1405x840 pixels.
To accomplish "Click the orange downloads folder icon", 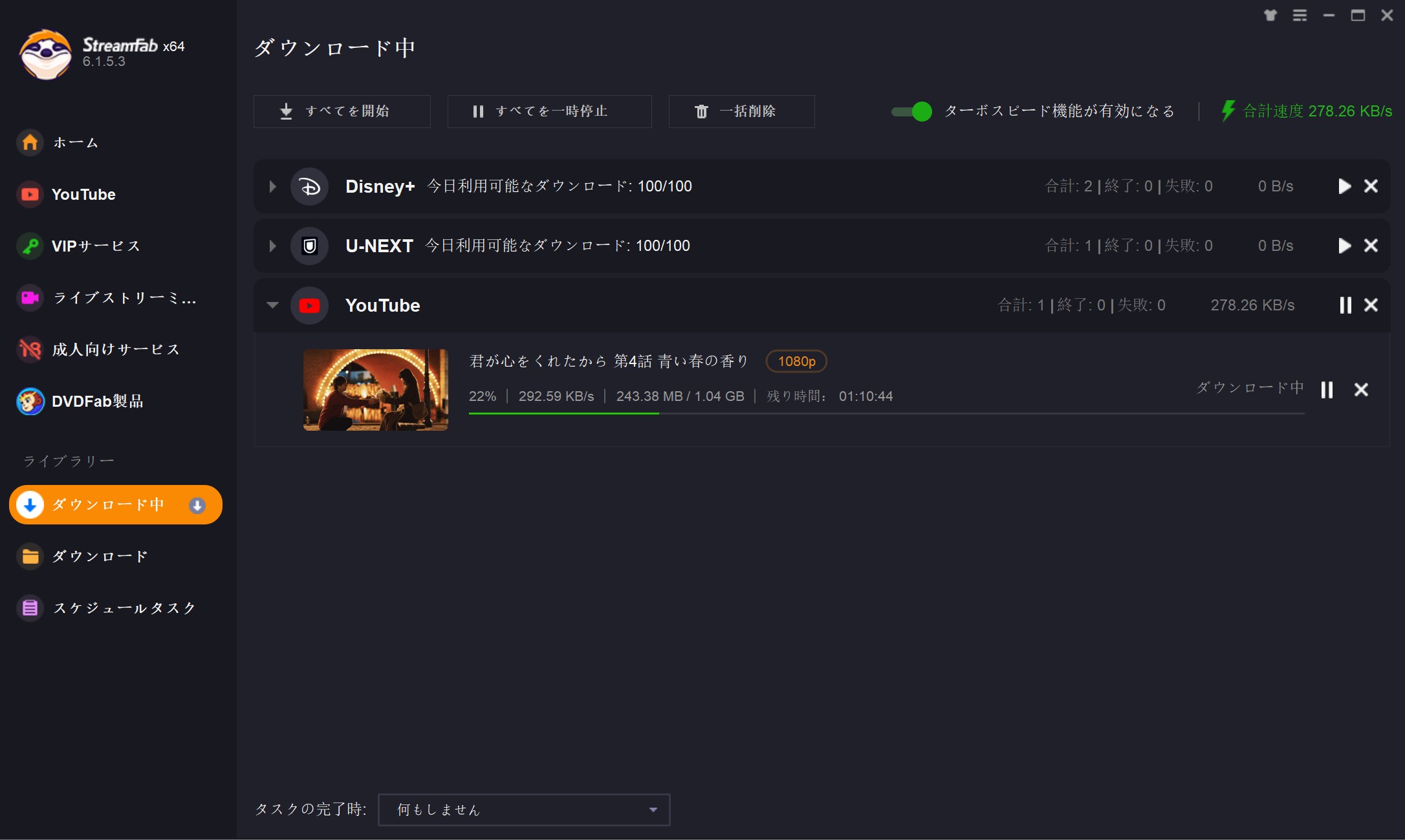I will [x=30, y=556].
